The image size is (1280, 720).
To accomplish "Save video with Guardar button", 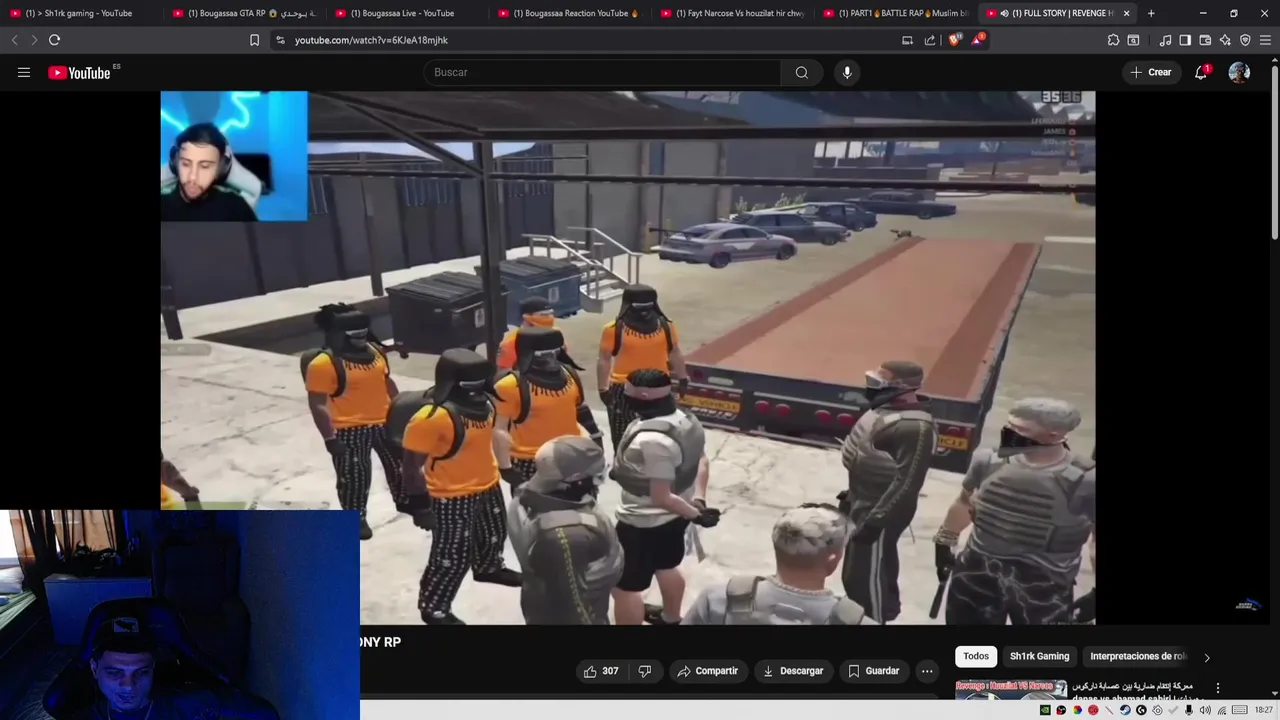I will (874, 671).
